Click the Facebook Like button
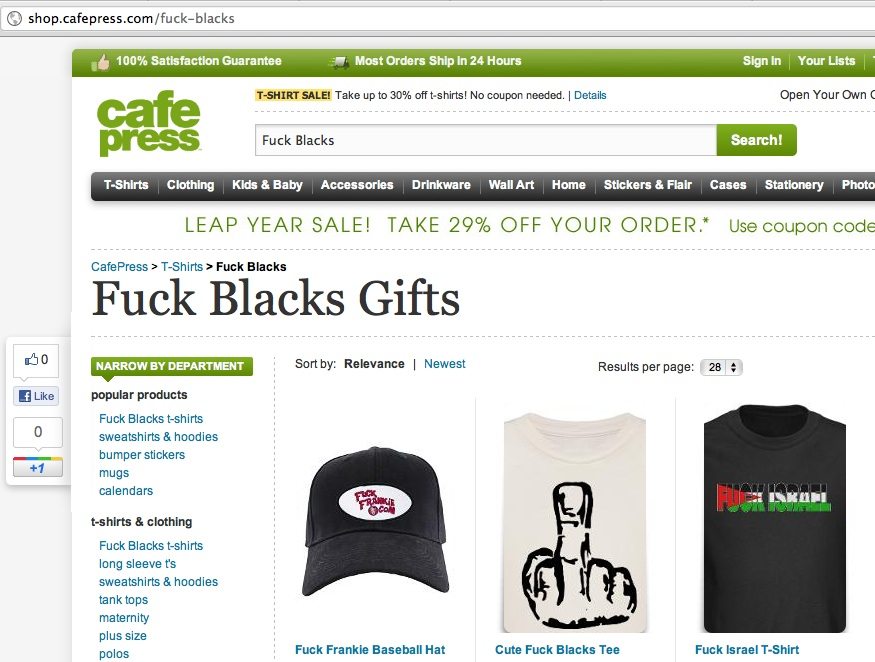 (x=36, y=396)
